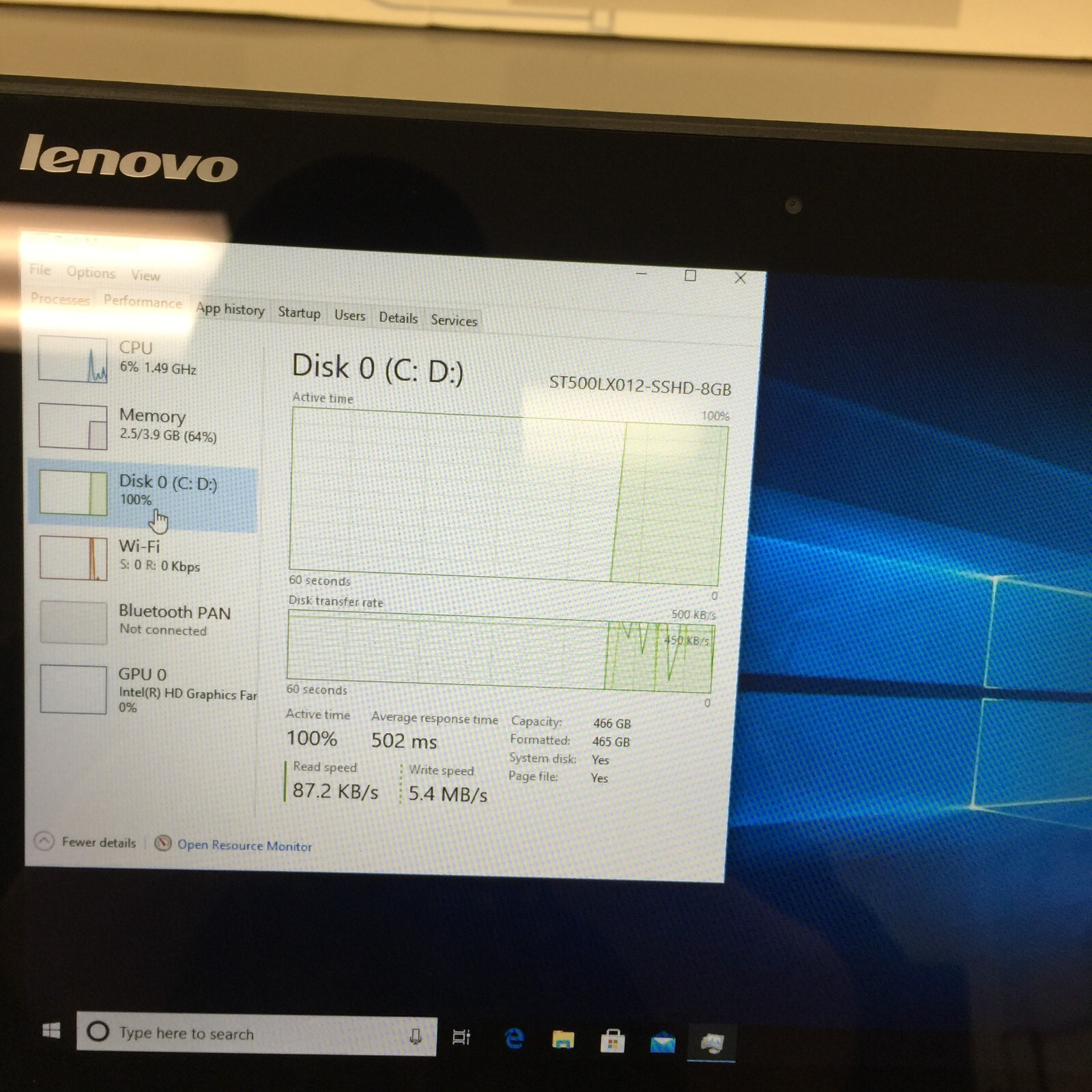Open the Startup tab
The width and height of the screenshot is (1092, 1092).
299,313
